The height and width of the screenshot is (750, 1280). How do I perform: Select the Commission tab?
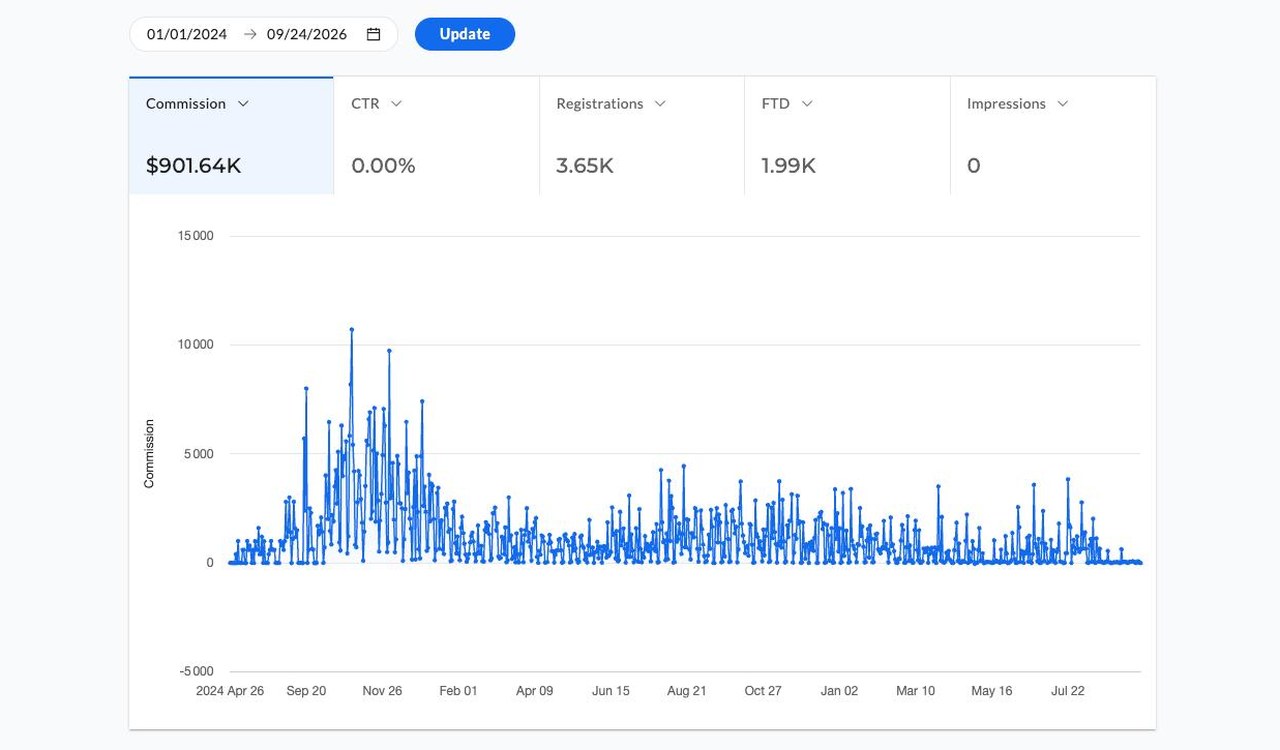[x=231, y=135]
